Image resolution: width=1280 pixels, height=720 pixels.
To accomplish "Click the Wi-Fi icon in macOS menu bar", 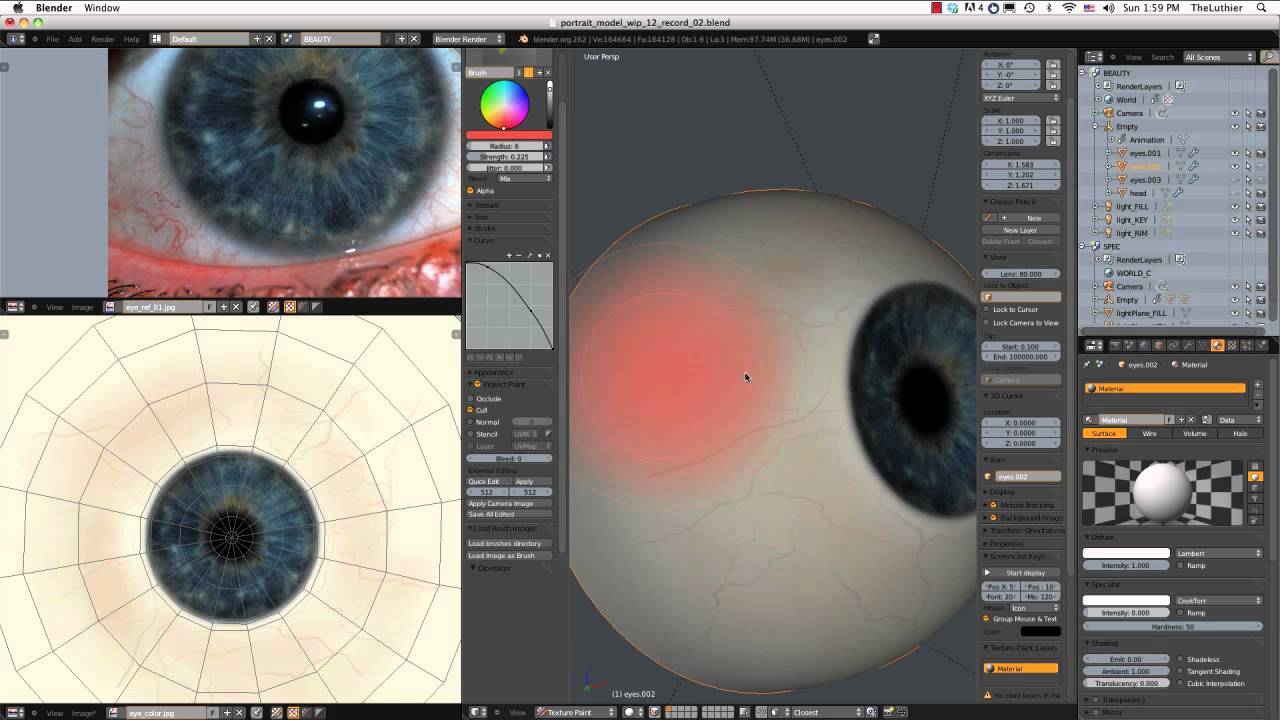I will 1070,8.
